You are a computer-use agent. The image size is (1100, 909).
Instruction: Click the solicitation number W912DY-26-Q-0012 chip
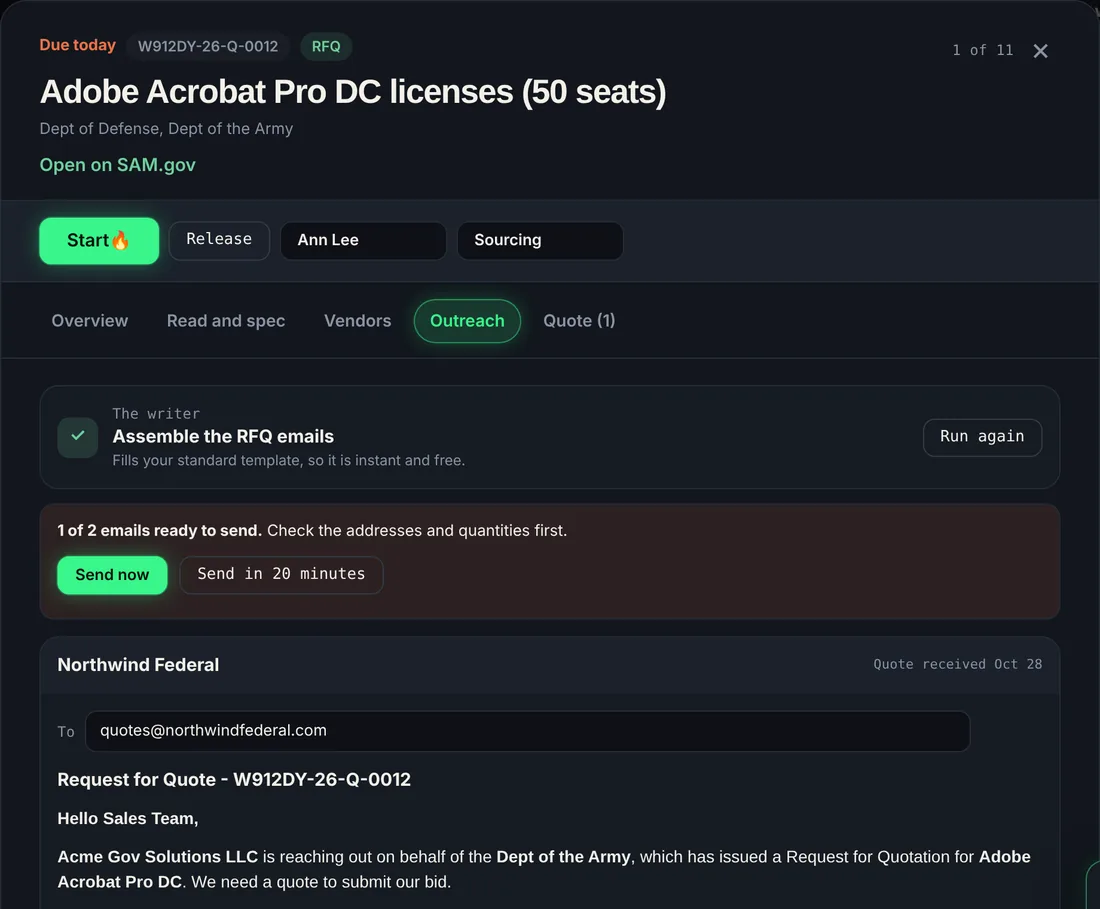208,46
